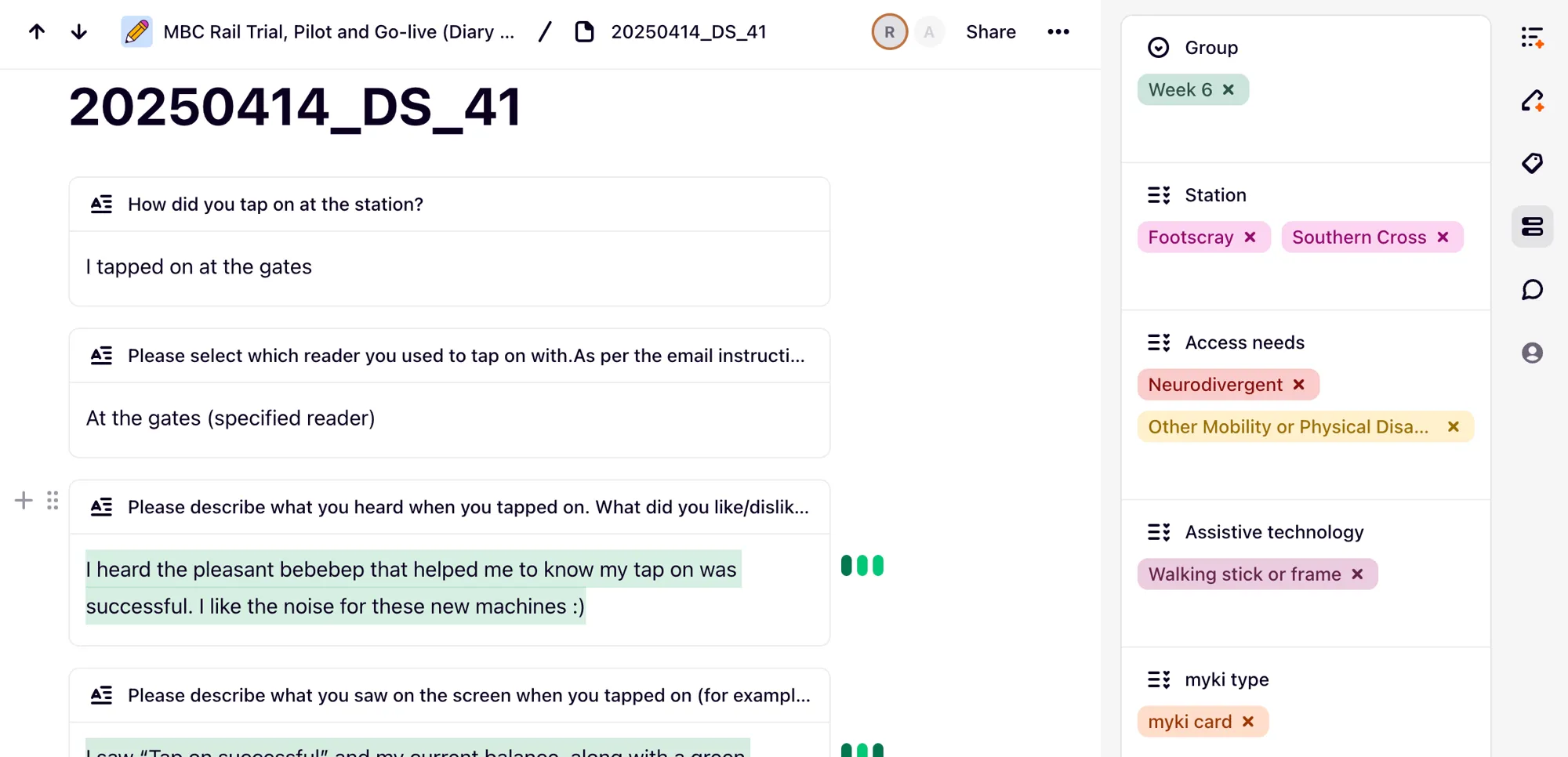
Task: Click highlight bars beside Tap on successful answer
Action: 862,750
